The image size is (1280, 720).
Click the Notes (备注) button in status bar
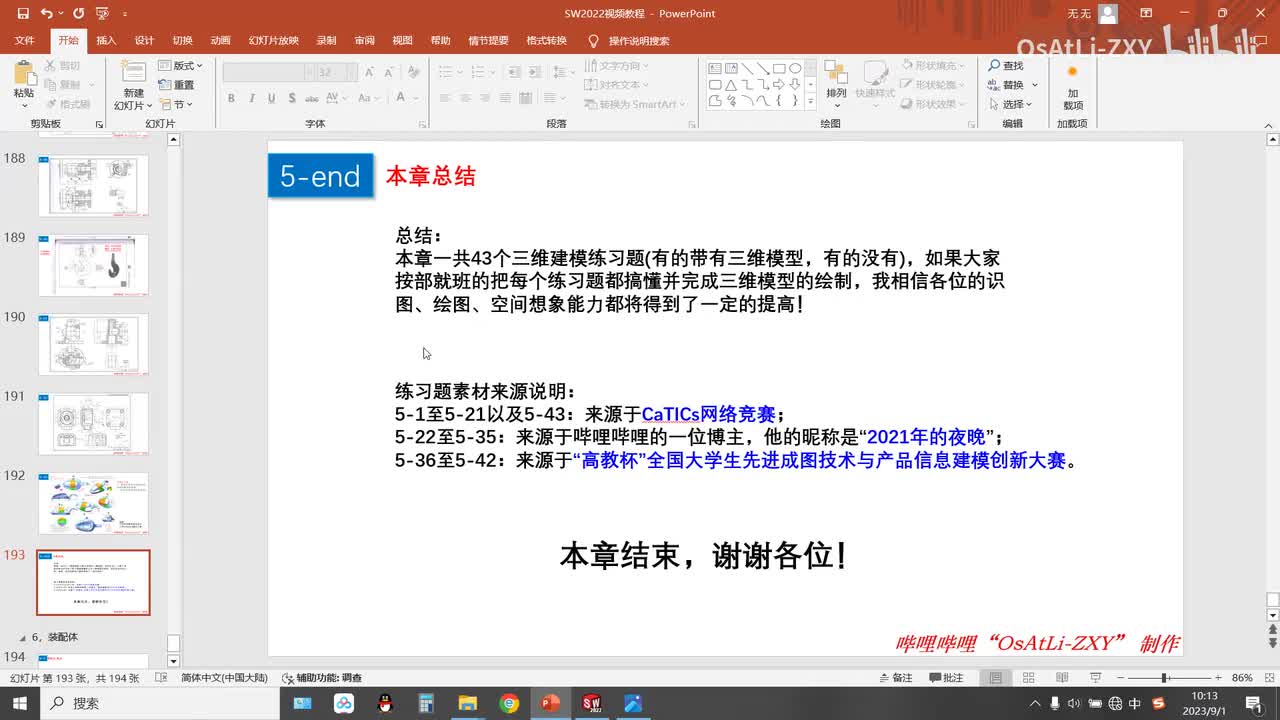click(894, 678)
